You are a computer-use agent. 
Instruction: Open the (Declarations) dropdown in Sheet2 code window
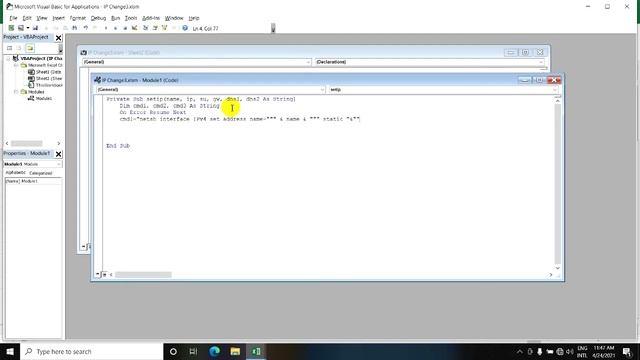click(541, 62)
